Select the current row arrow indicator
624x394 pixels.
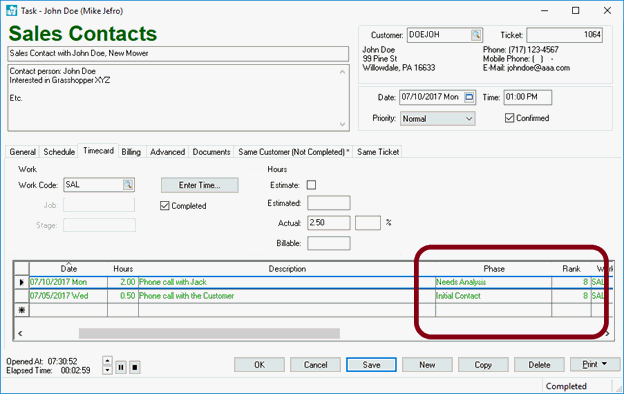click(21, 282)
